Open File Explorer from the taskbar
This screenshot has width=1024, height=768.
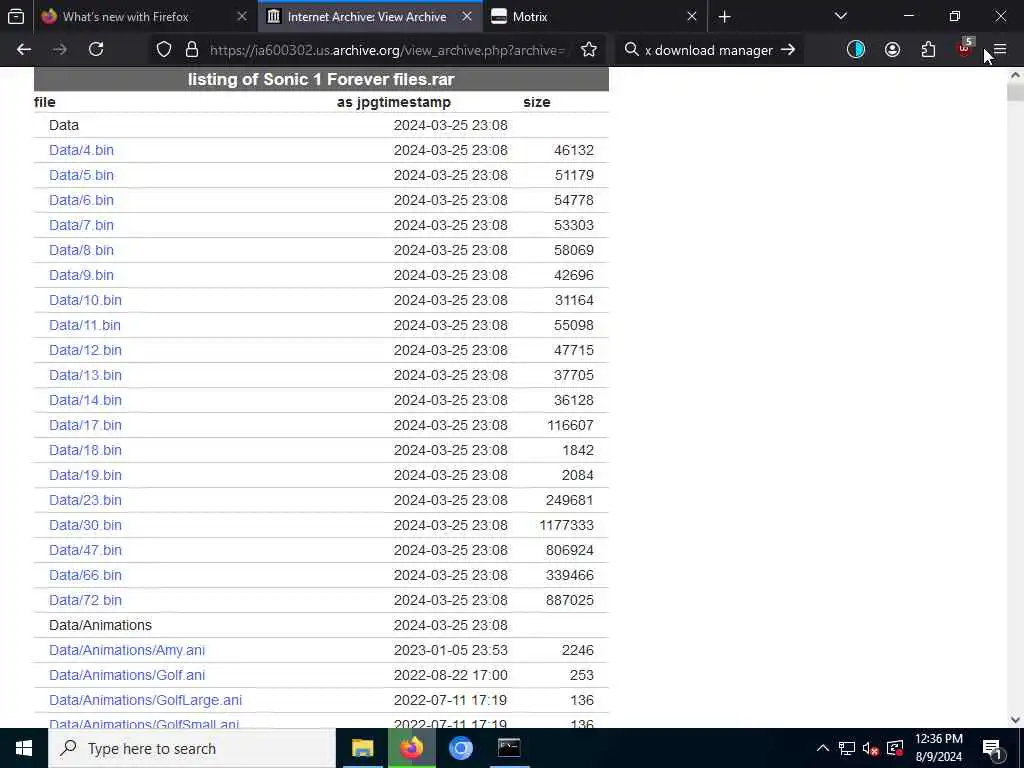click(x=362, y=748)
